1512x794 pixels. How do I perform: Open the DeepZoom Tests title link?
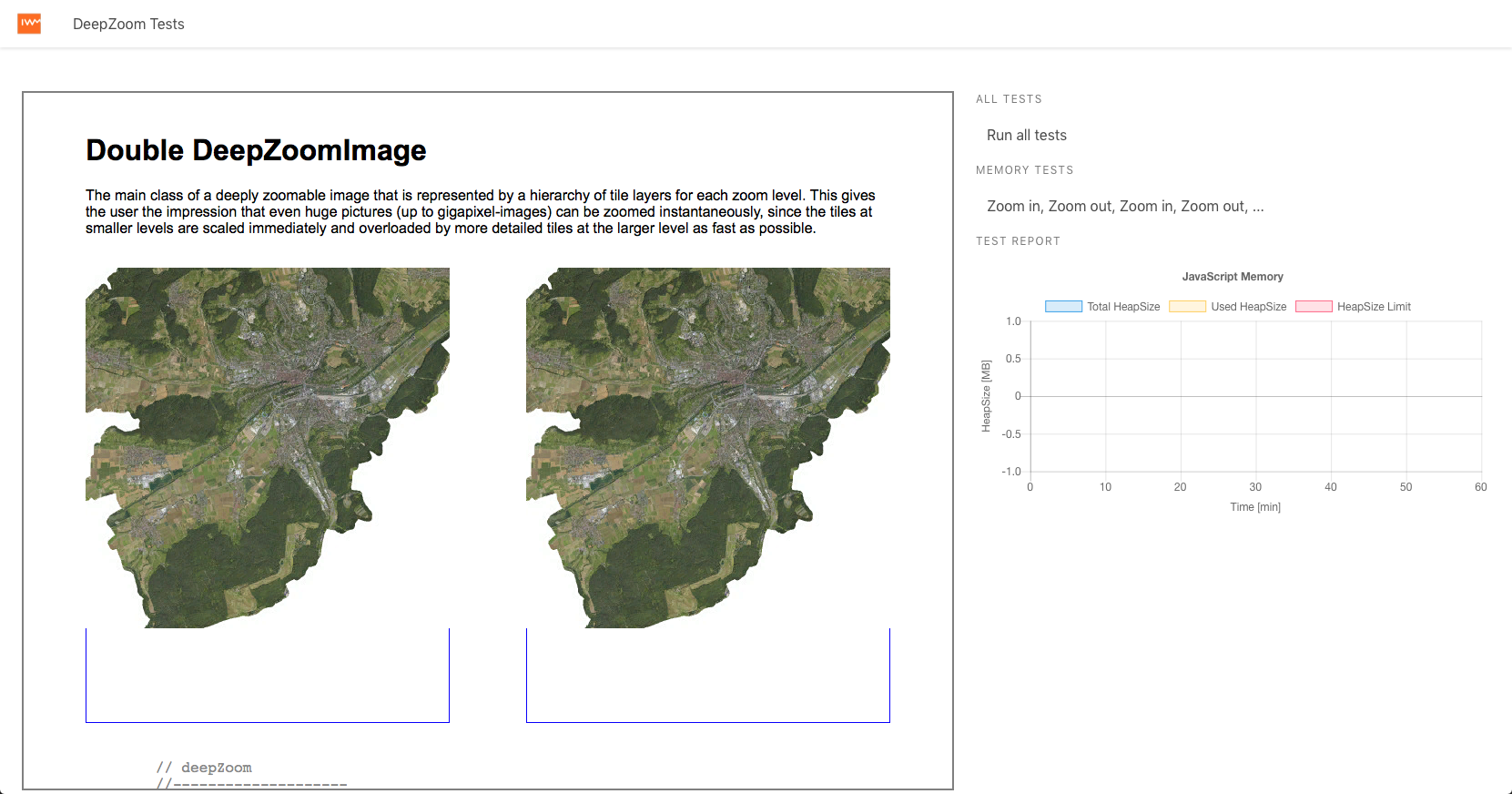tap(128, 25)
